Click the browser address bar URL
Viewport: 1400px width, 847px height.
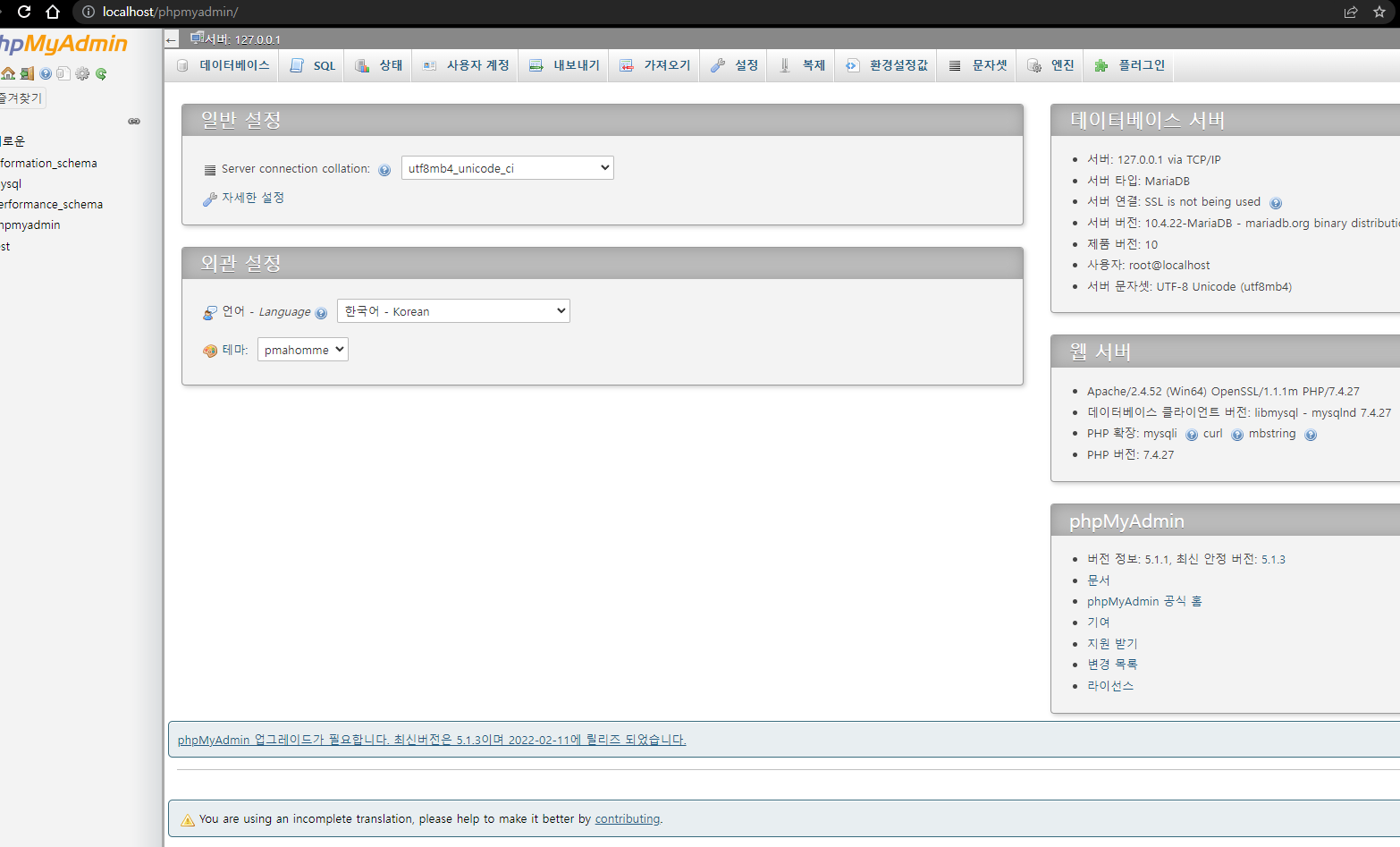(170, 12)
